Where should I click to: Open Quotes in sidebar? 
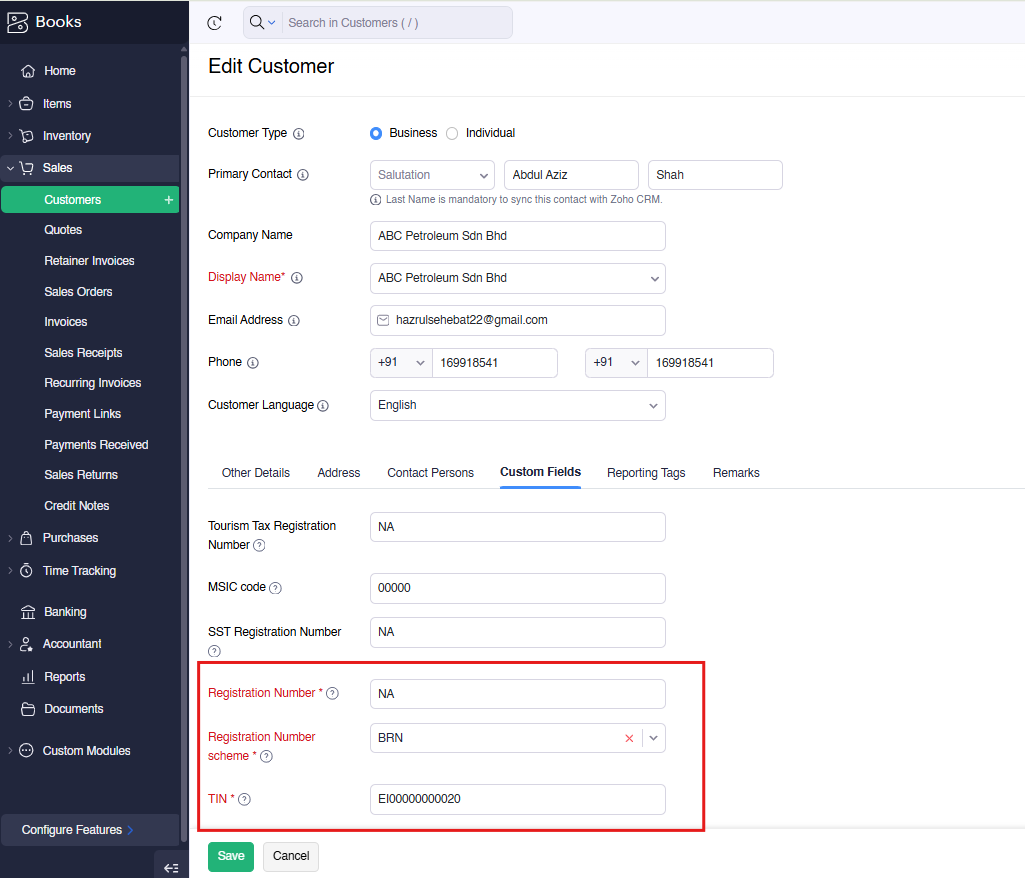[x=63, y=230]
